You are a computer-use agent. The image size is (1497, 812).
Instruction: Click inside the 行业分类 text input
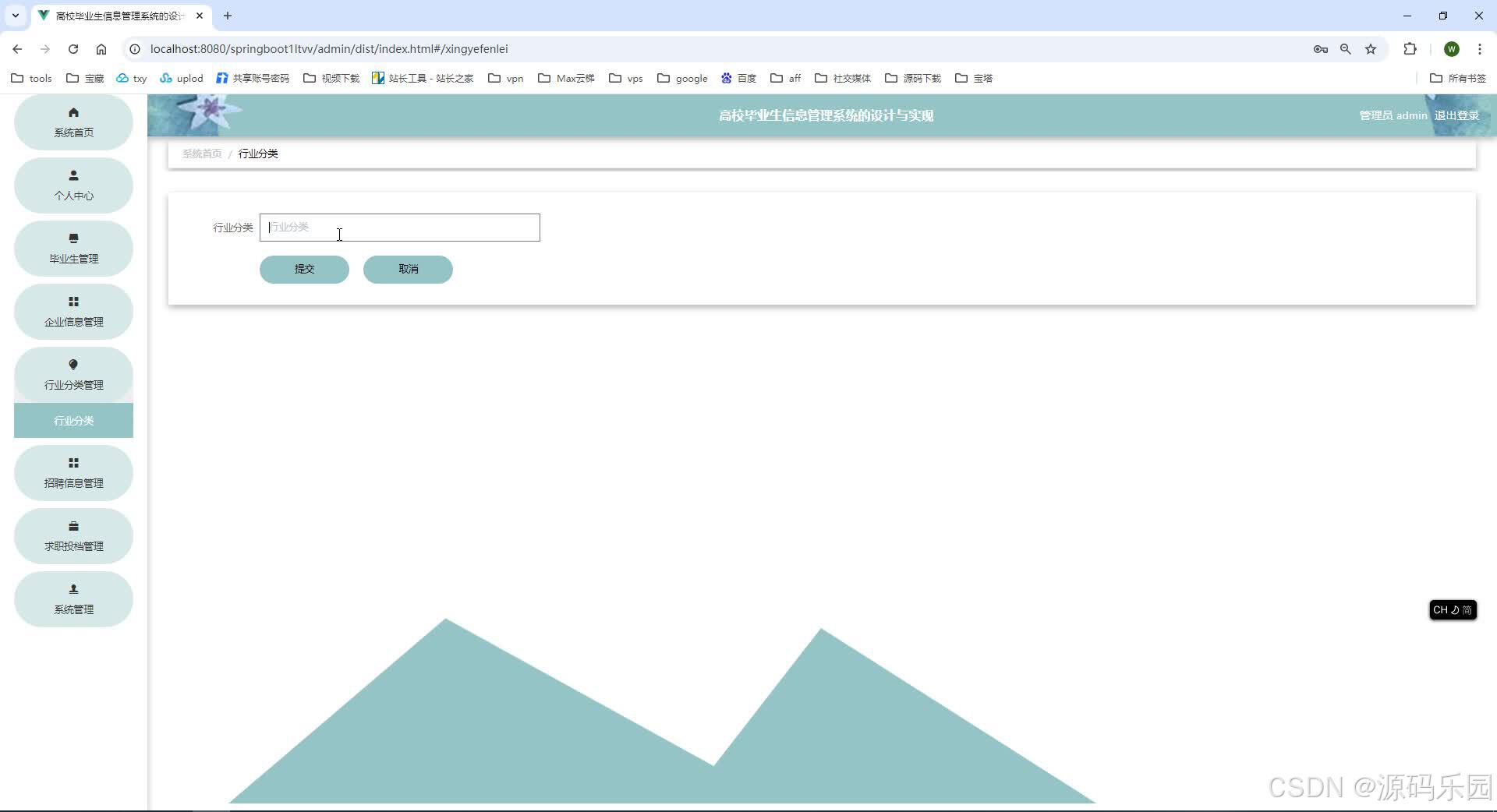[399, 227]
